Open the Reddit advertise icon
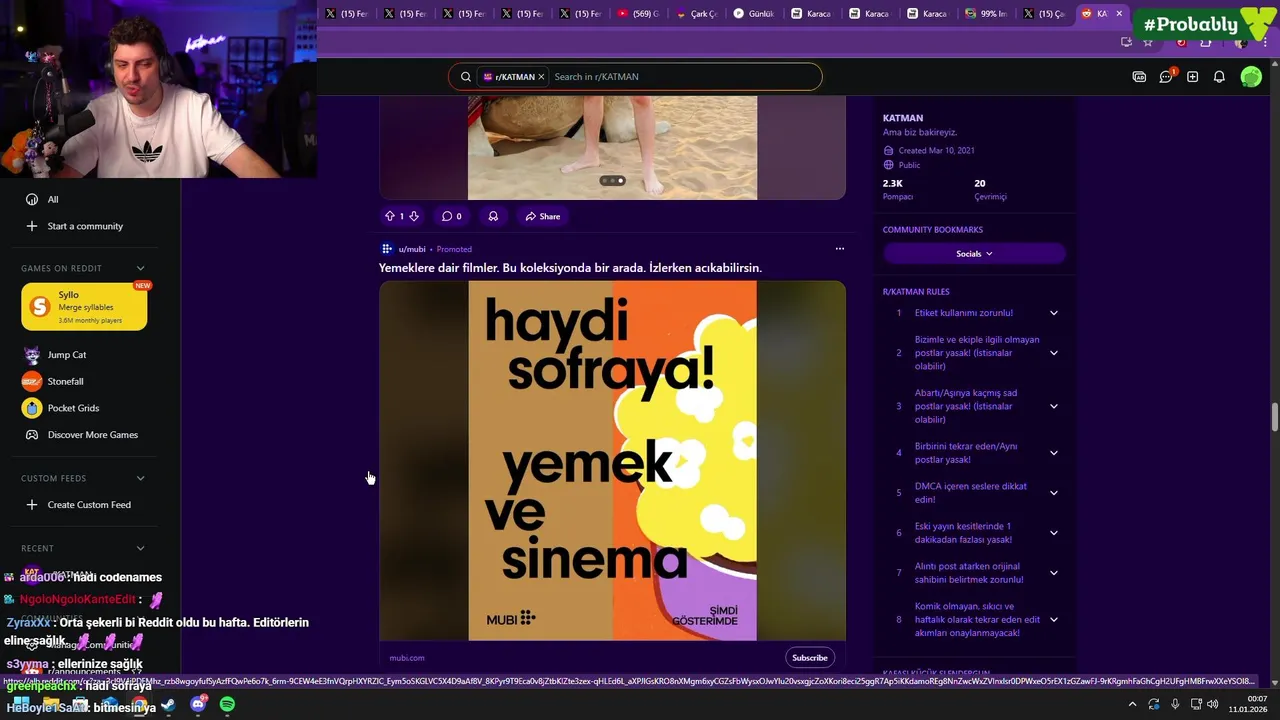The height and width of the screenshot is (720, 1280). tap(1139, 77)
